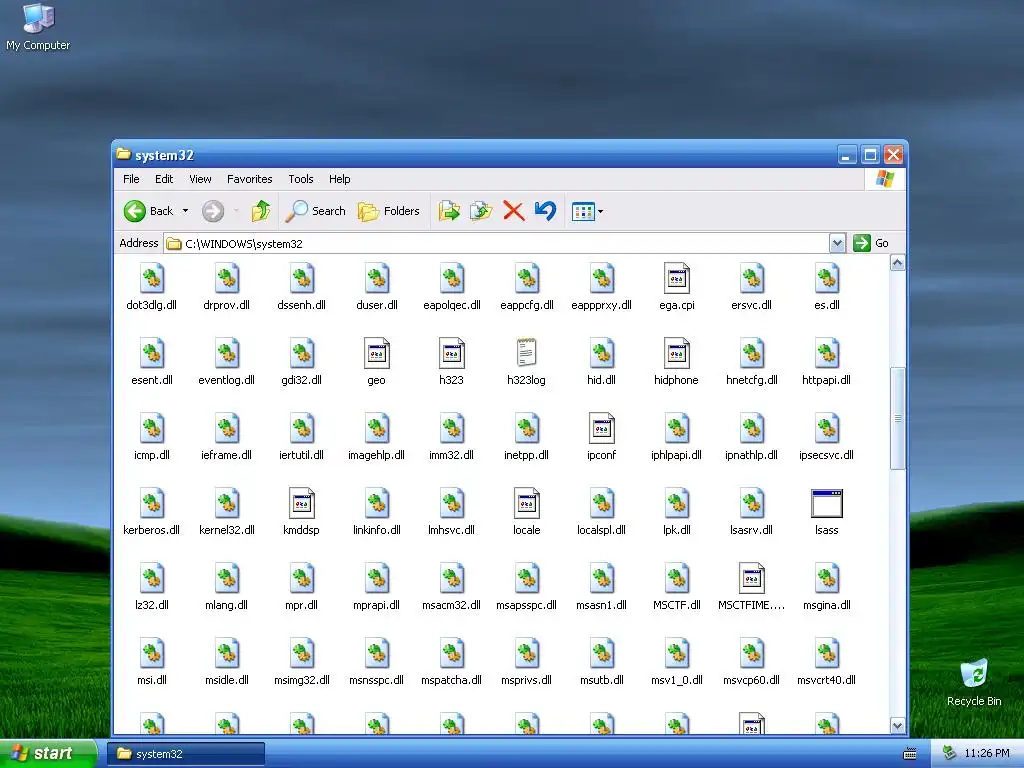Open the Favorites menu

(x=249, y=179)
